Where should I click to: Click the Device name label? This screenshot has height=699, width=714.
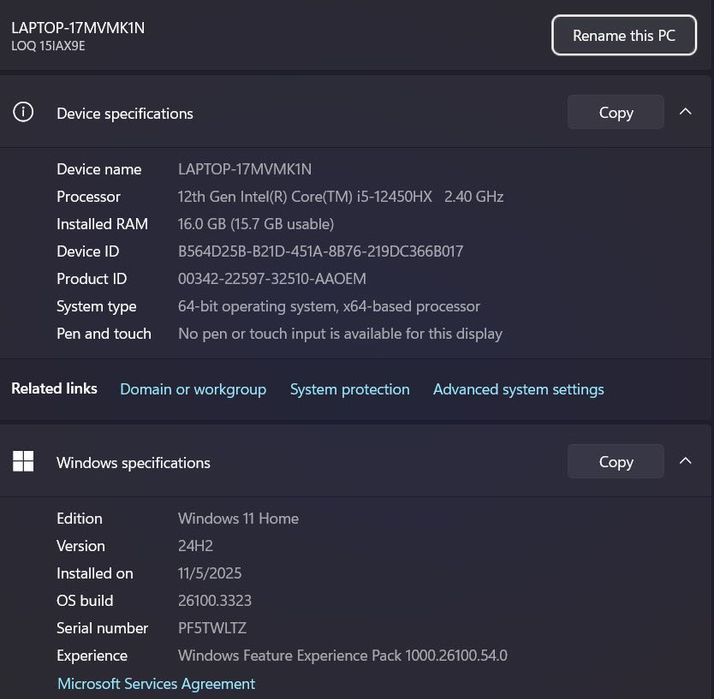pyautogui.click(x=99, y=169)
